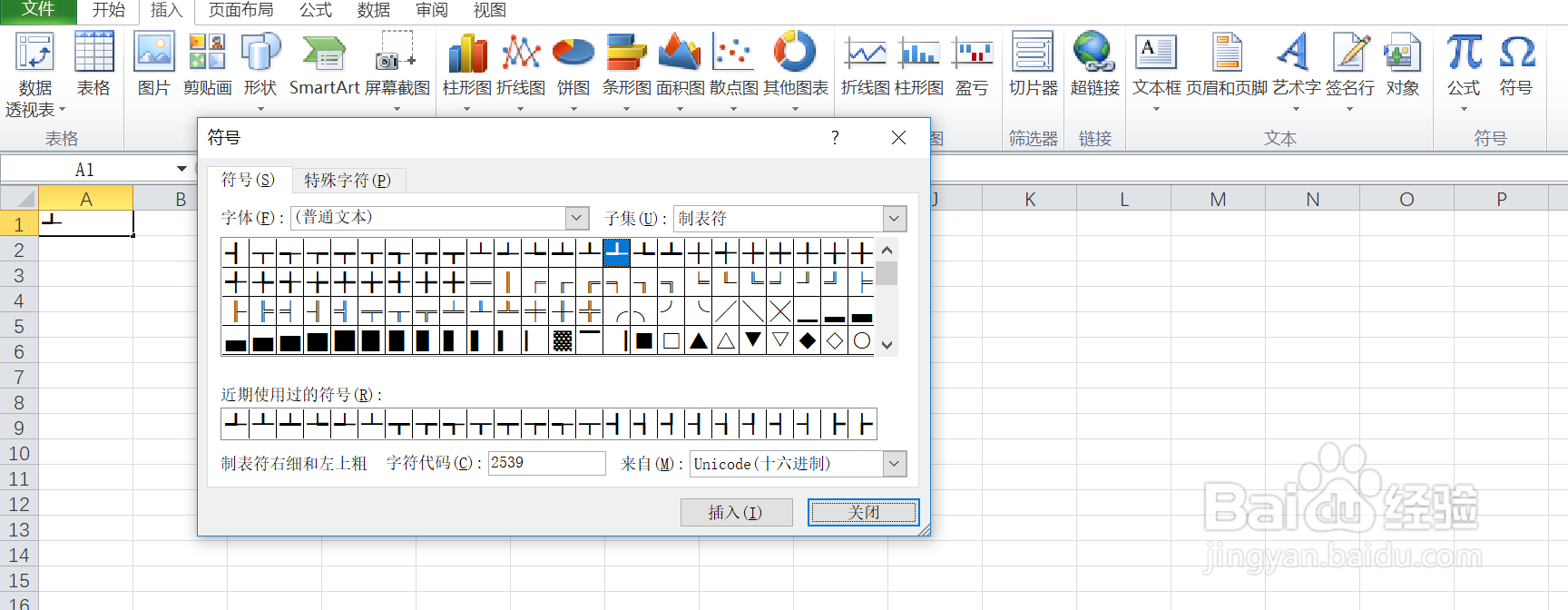This screenshot has width=1568, height=610.
Task: Select the black up triangle symbol
Action: point(699,341)
